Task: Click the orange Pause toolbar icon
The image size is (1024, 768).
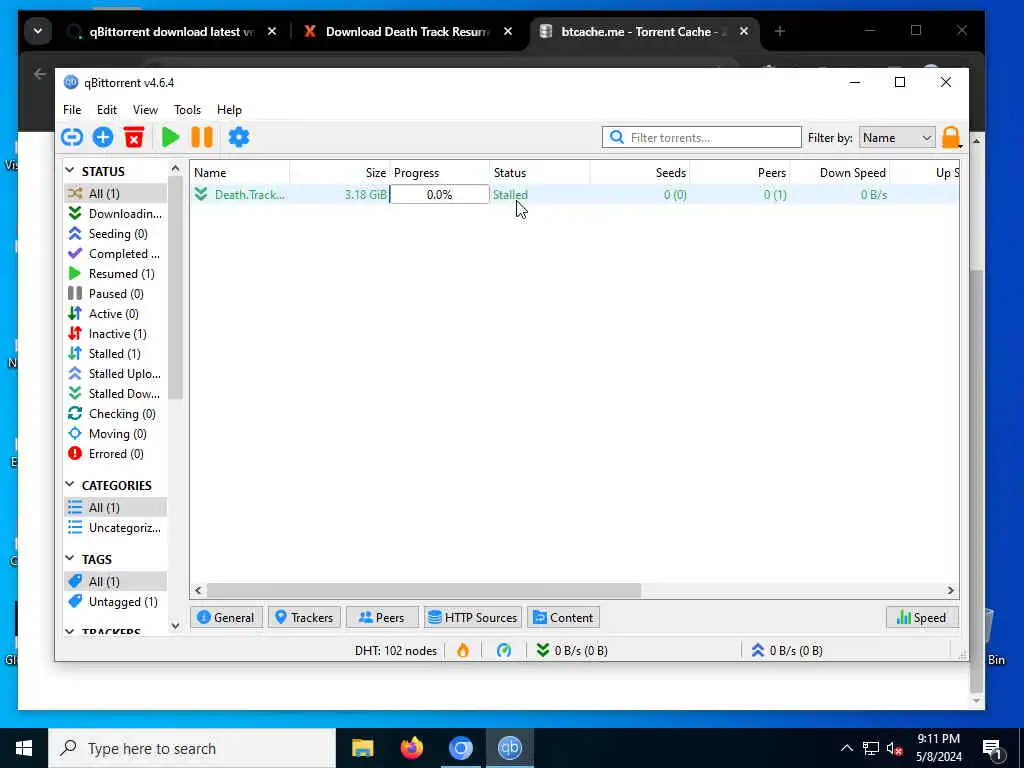Action: pyautogui.click(x=202, y=137)
